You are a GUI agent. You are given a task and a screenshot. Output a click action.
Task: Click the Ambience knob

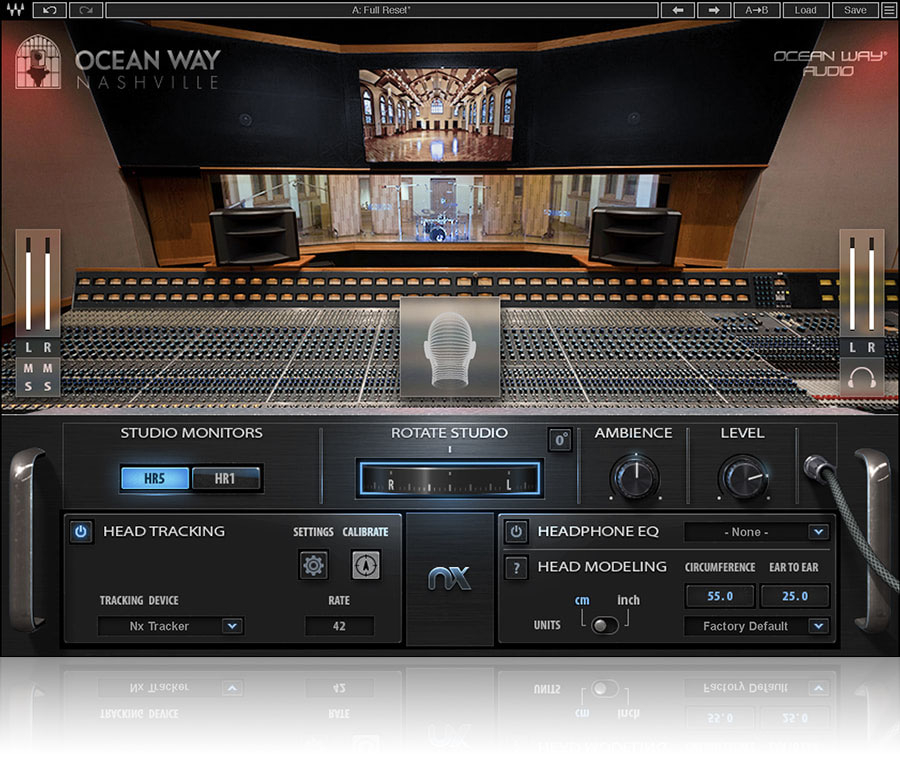click(635, 477)
